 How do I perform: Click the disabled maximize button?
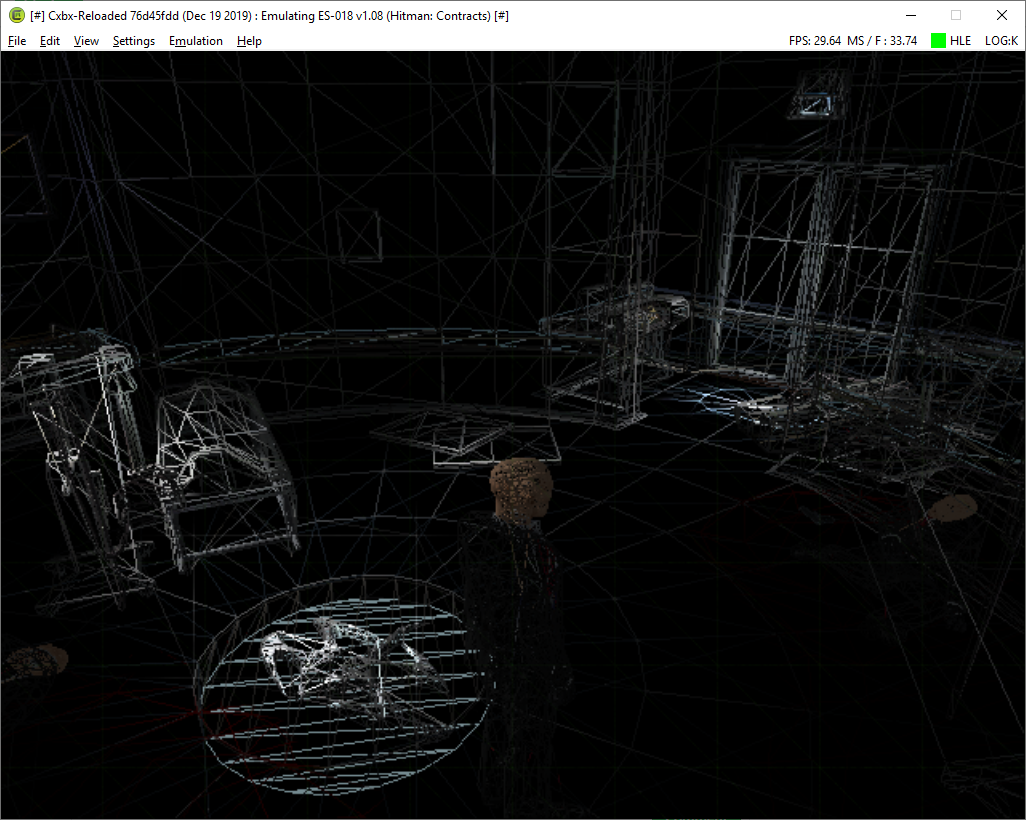[956, 15]
